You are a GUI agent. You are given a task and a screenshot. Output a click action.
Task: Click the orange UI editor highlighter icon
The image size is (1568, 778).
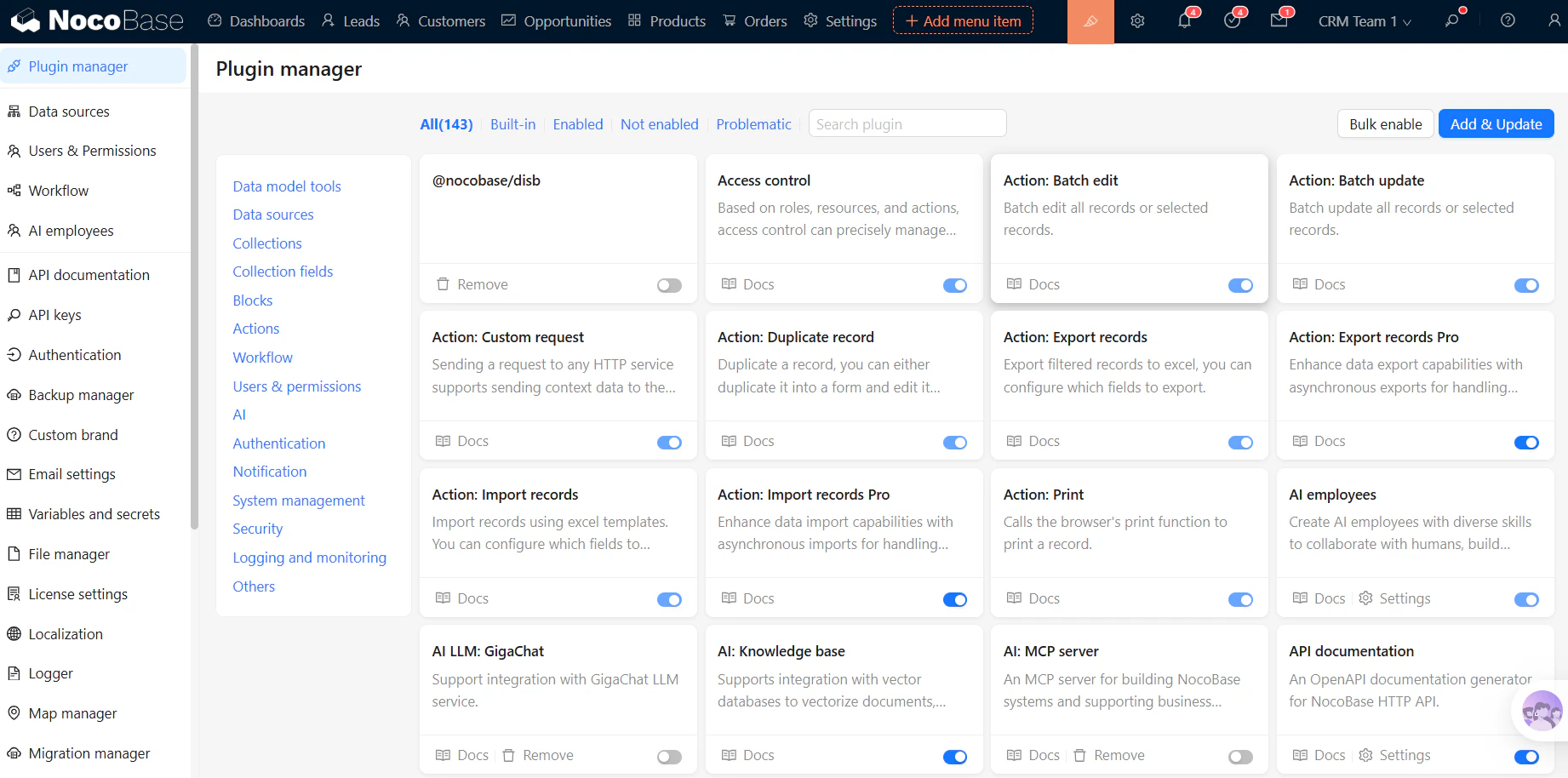point(1090,21)
